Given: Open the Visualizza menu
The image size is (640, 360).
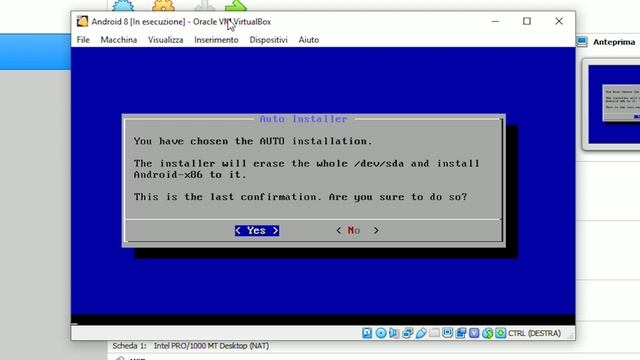Looking at the screenshot, I should [x=165, y=40].
